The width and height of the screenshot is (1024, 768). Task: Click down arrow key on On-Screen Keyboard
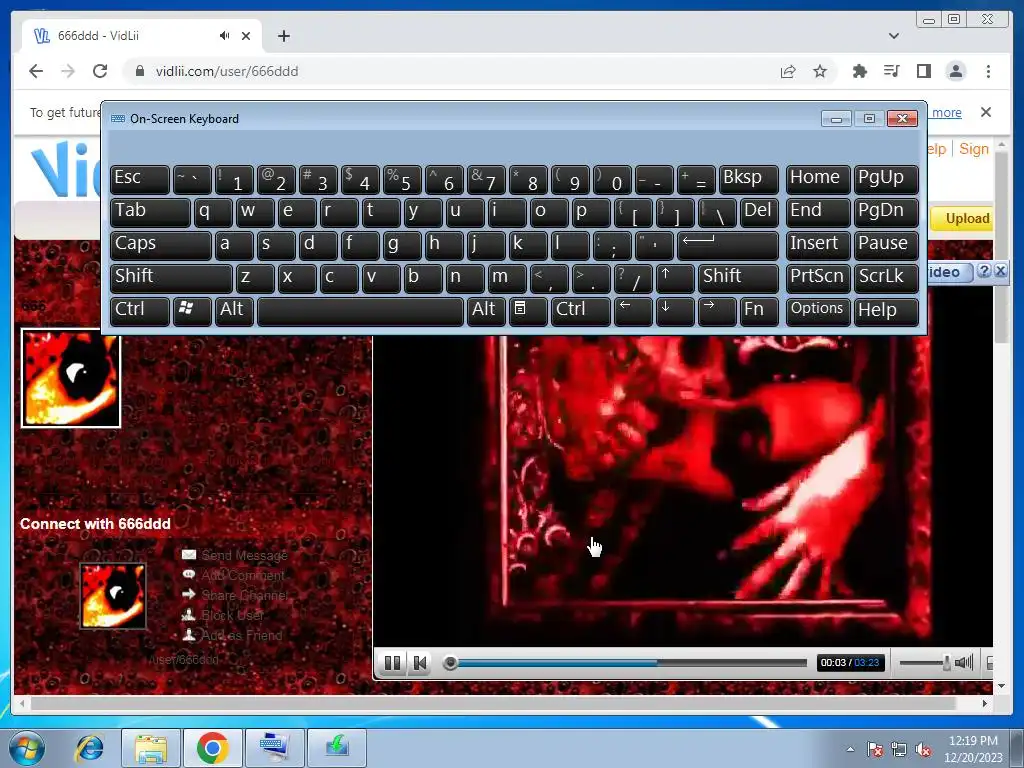(x=675, y=311)
